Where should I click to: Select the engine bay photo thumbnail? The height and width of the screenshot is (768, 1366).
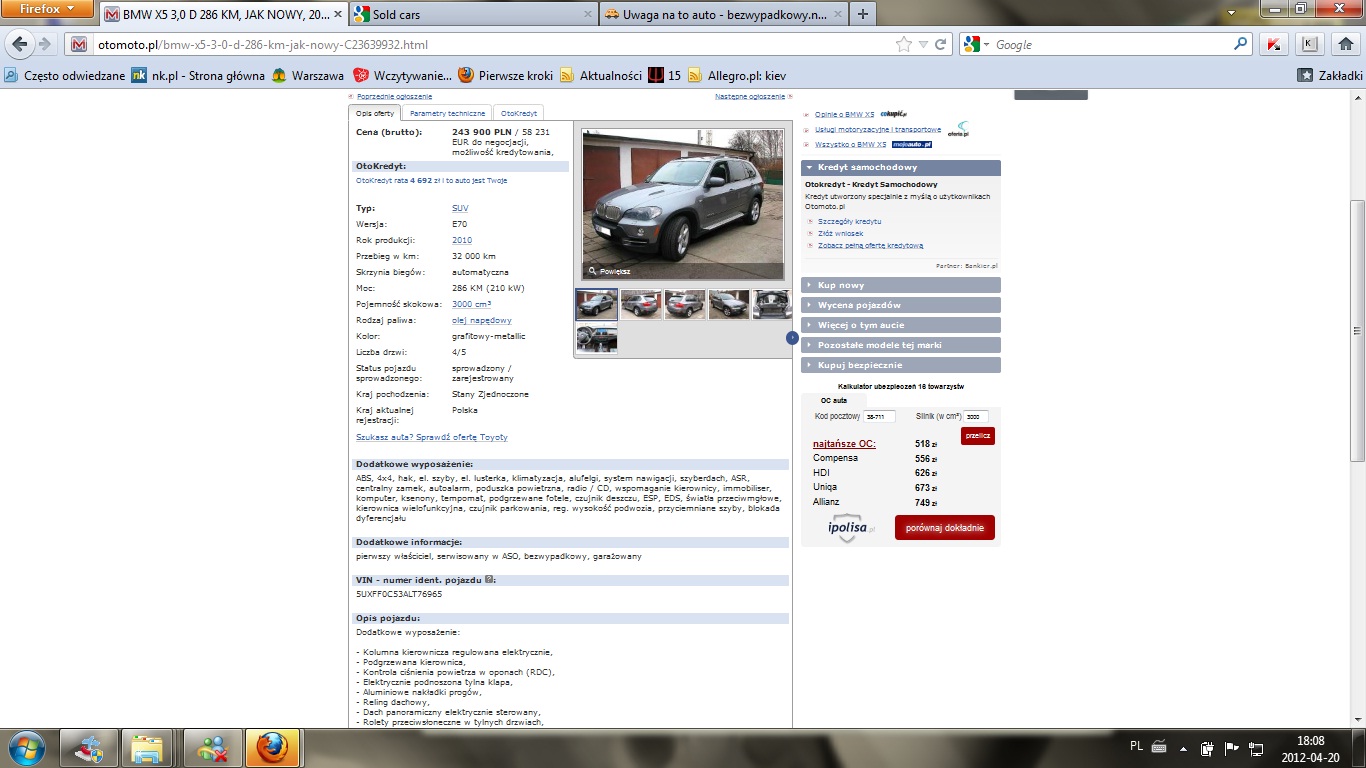tap(773, 305)
